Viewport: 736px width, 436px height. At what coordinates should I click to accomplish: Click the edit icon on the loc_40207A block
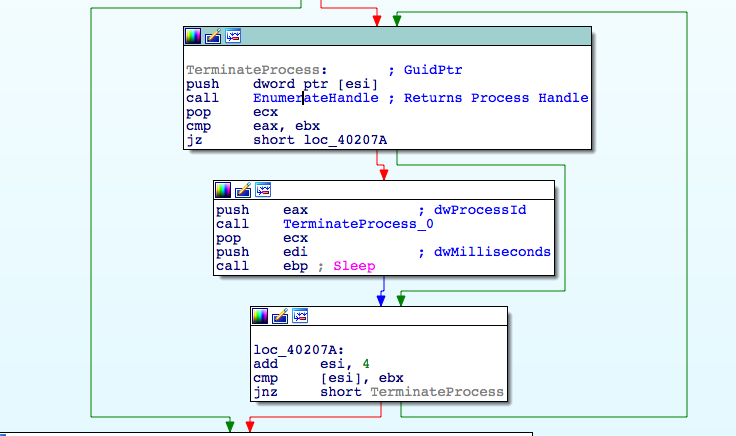tap(279, 316)
